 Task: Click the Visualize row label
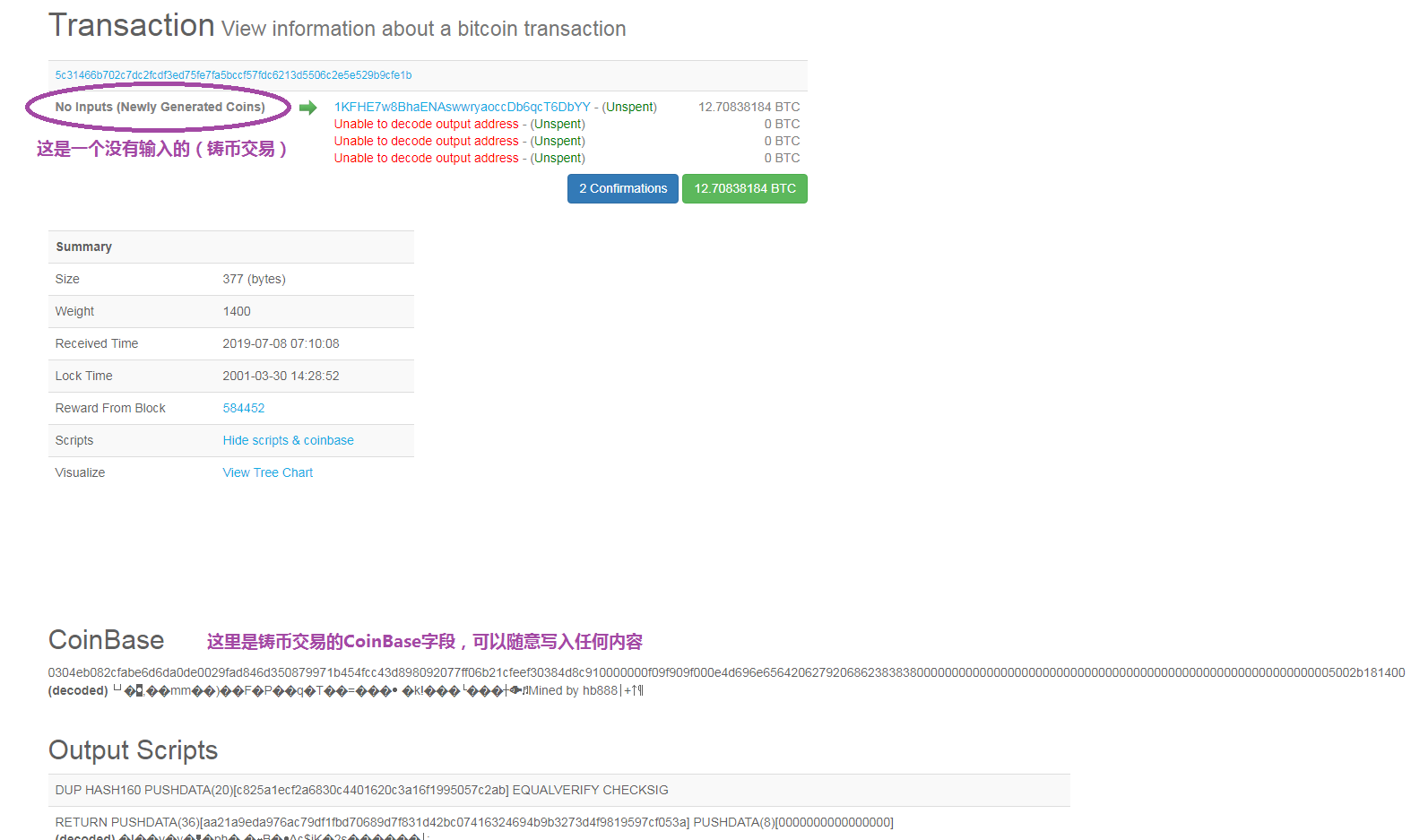click(80, 472)
